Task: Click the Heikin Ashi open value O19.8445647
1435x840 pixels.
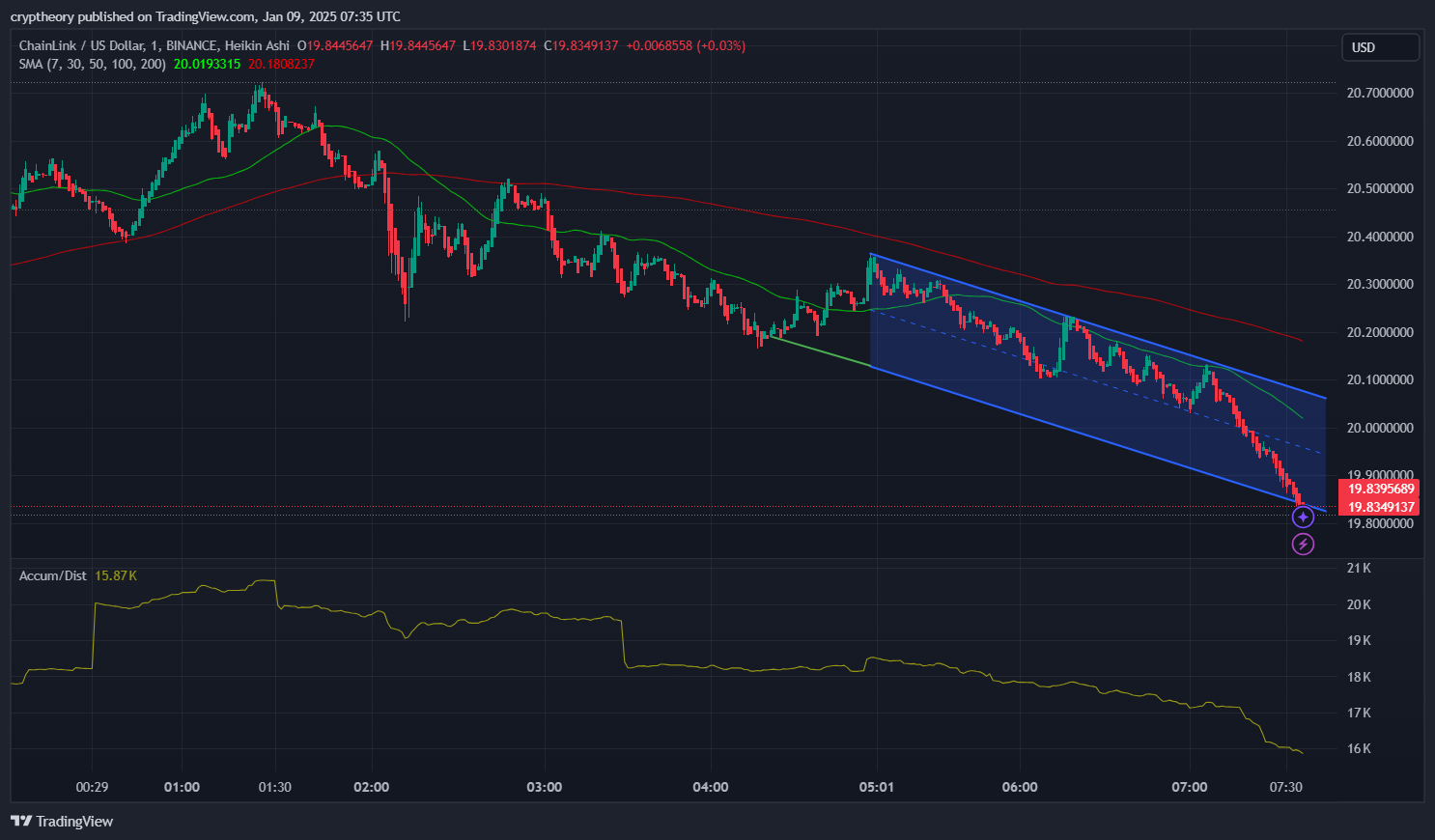Action: (335, 45)
